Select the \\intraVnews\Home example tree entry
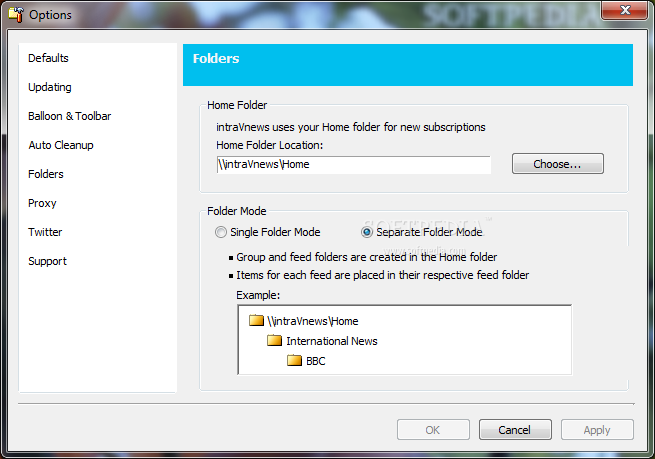This screenshot has width=655, height=459. tap(312, 321)
